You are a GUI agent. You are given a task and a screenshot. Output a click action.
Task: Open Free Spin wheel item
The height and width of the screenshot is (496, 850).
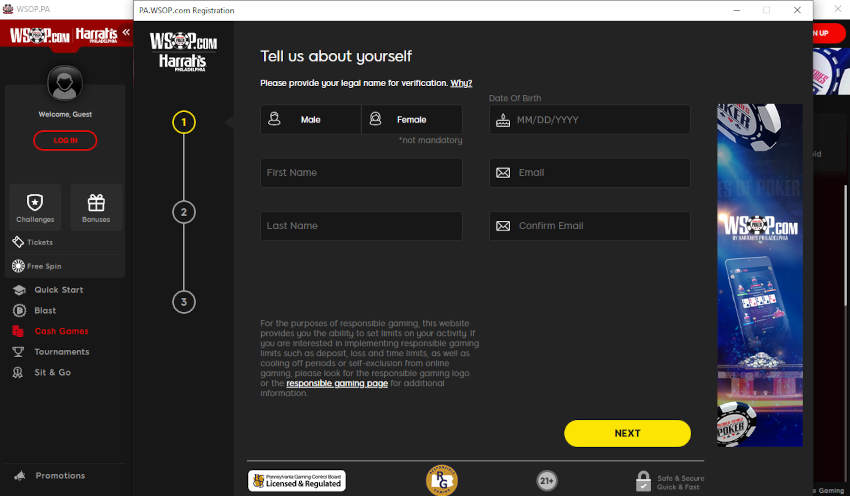37,266
